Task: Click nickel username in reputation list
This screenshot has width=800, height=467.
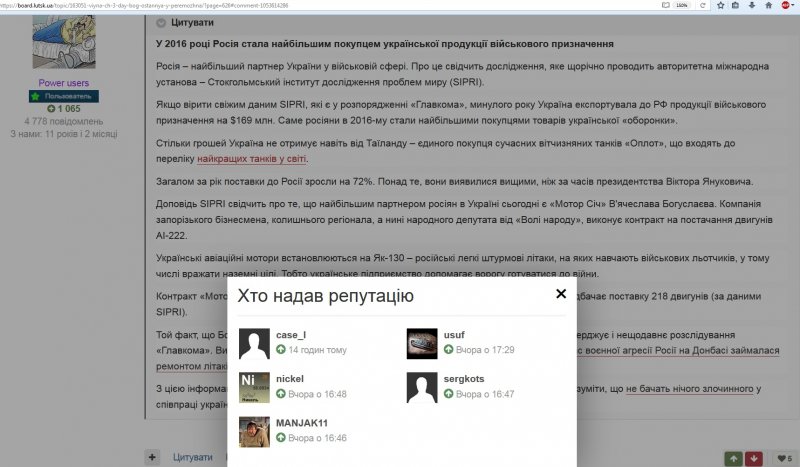Action: click(289, 379)
